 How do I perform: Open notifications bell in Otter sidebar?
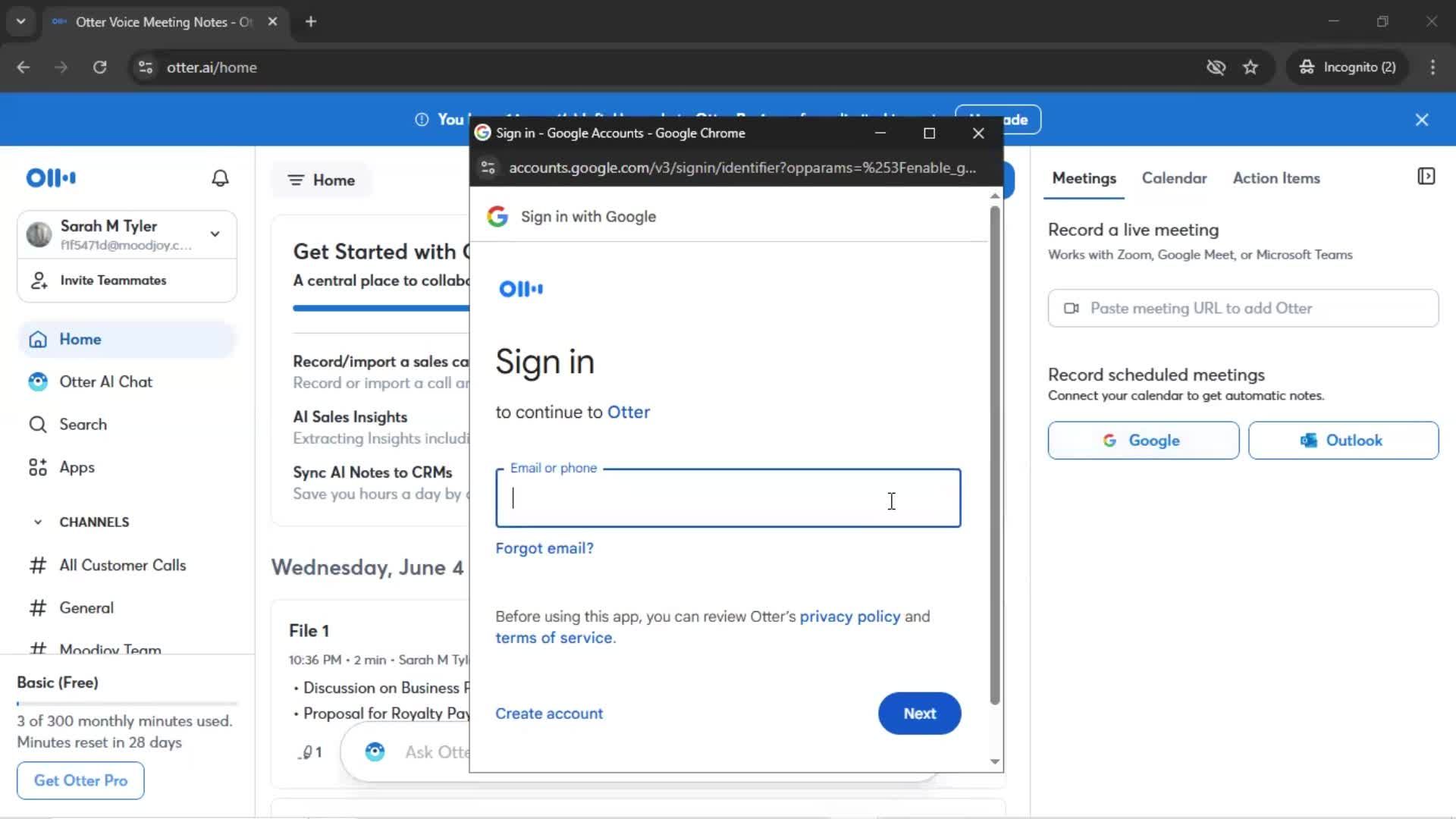(x=220, y=178)
